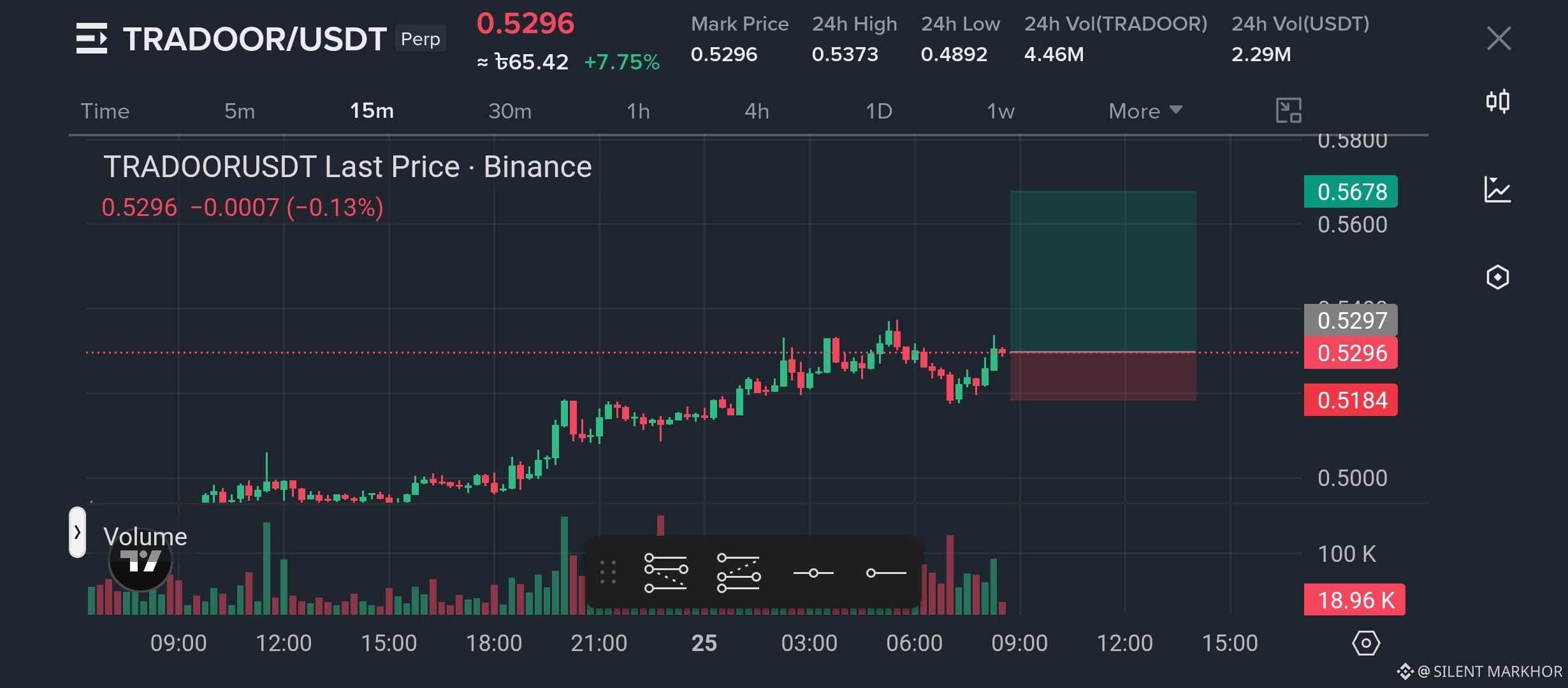This screenshot has width=1568, height=688.
Task: Open the hexagon chart settings icon in sidebar
Action: coord(1497,277)
